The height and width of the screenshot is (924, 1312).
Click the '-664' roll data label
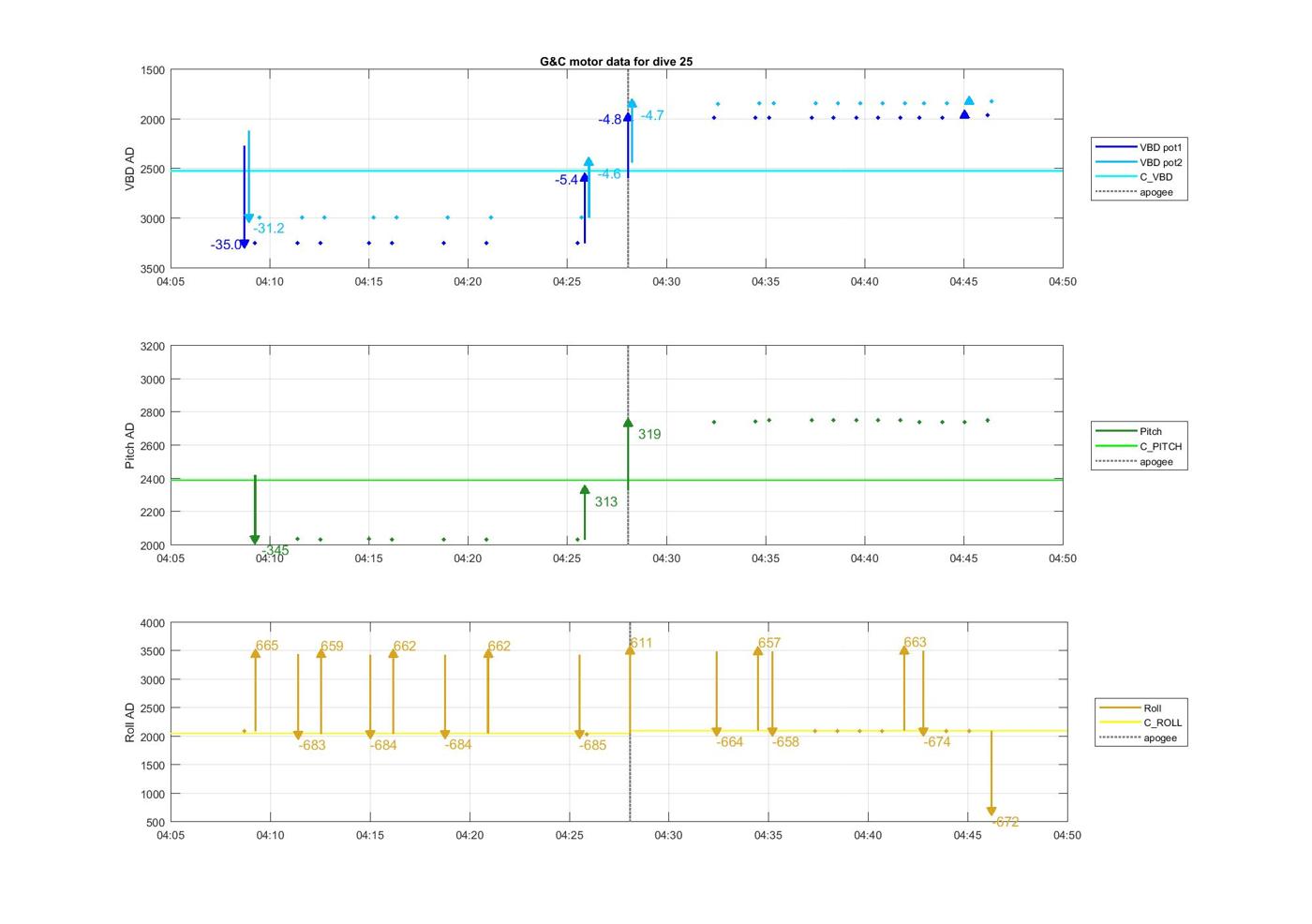click(x=730, y=741)
